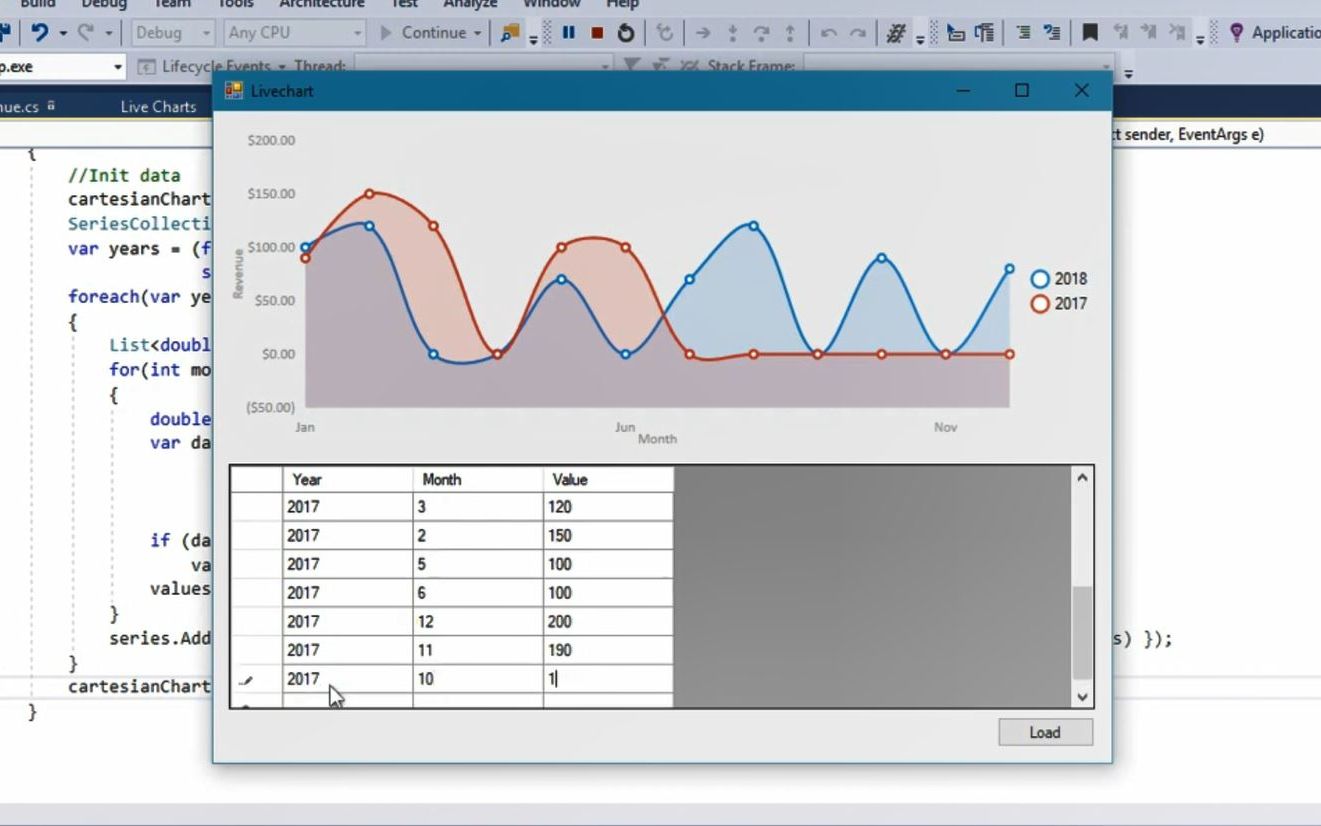Image resolution: width=1321 pixels, height=826 pixels.
Task: Click the Value cell being edited with 1
Action: (608, 679)
